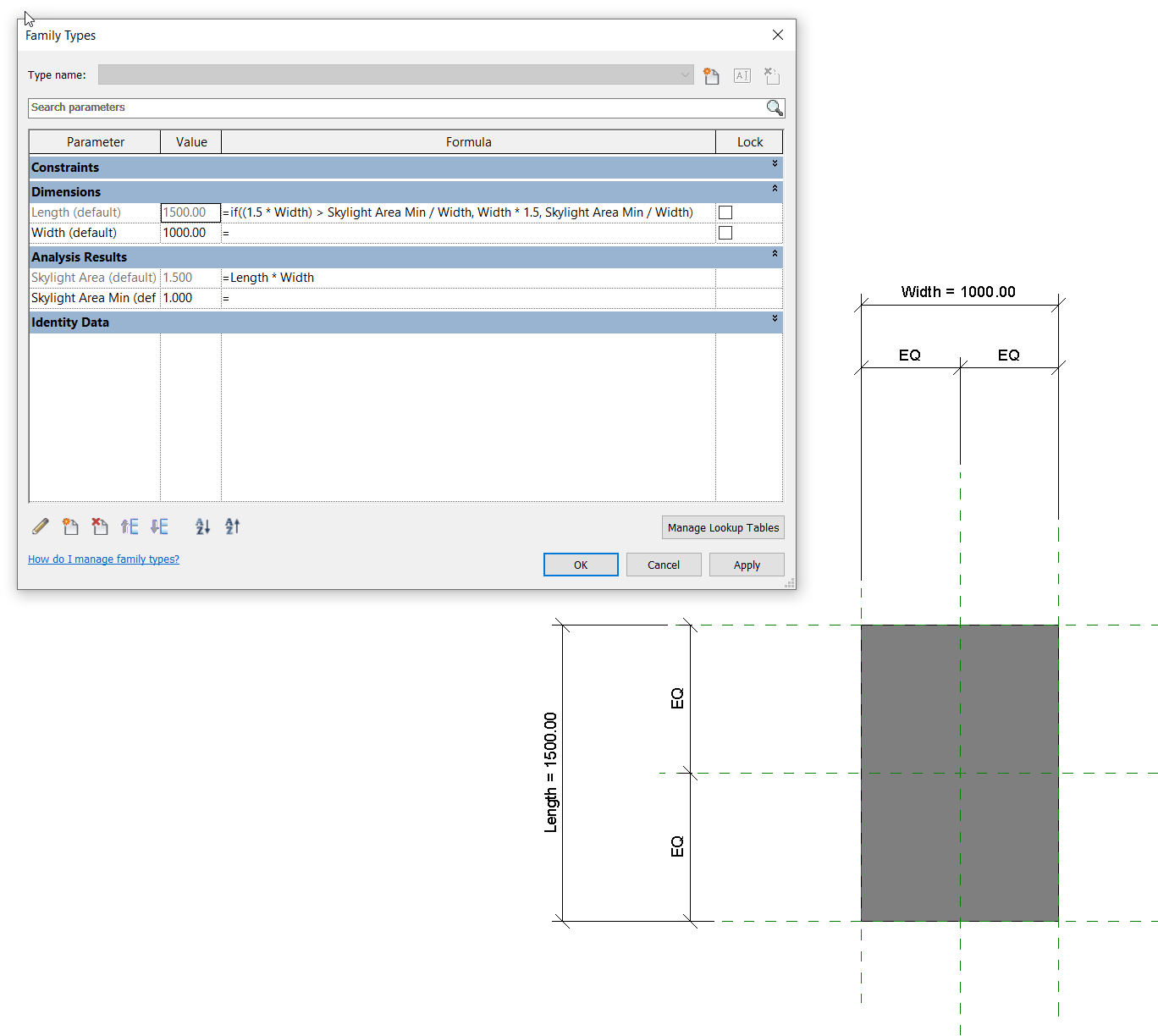Click the Move Parameter Up icon
The image size is (1158, 1036).
tap(130, 526)
